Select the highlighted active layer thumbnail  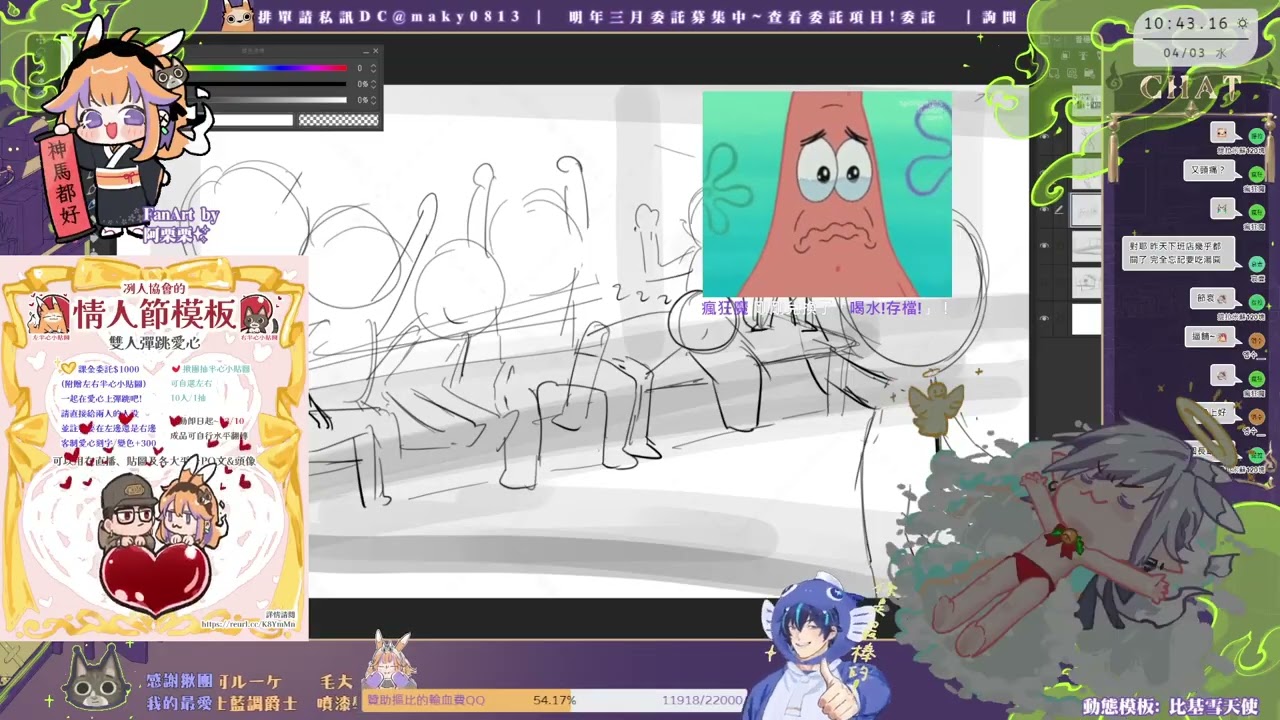click(1086, 210)
